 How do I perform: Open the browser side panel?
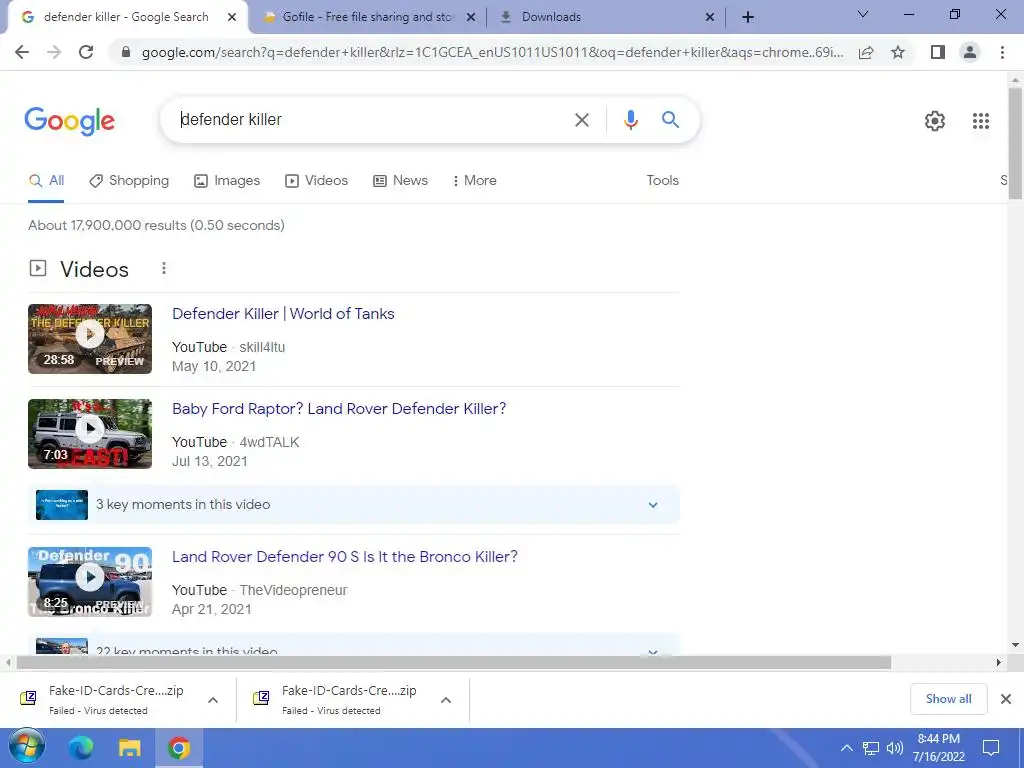tap(938, 52)
